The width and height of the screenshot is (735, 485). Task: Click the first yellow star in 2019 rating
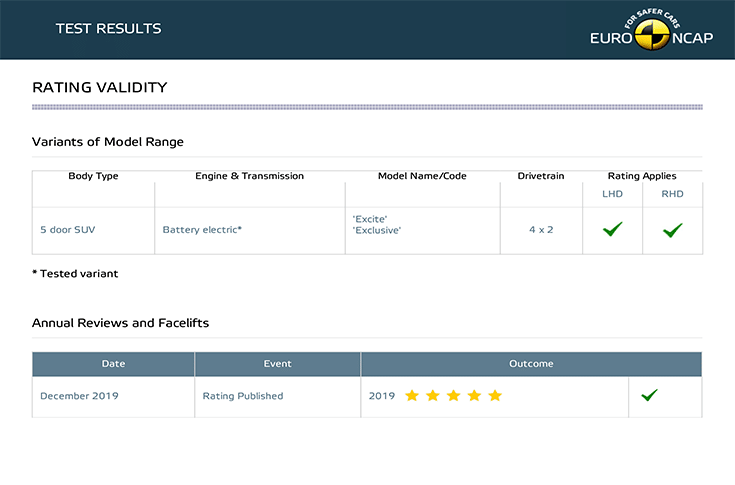[x=412, y=396]
